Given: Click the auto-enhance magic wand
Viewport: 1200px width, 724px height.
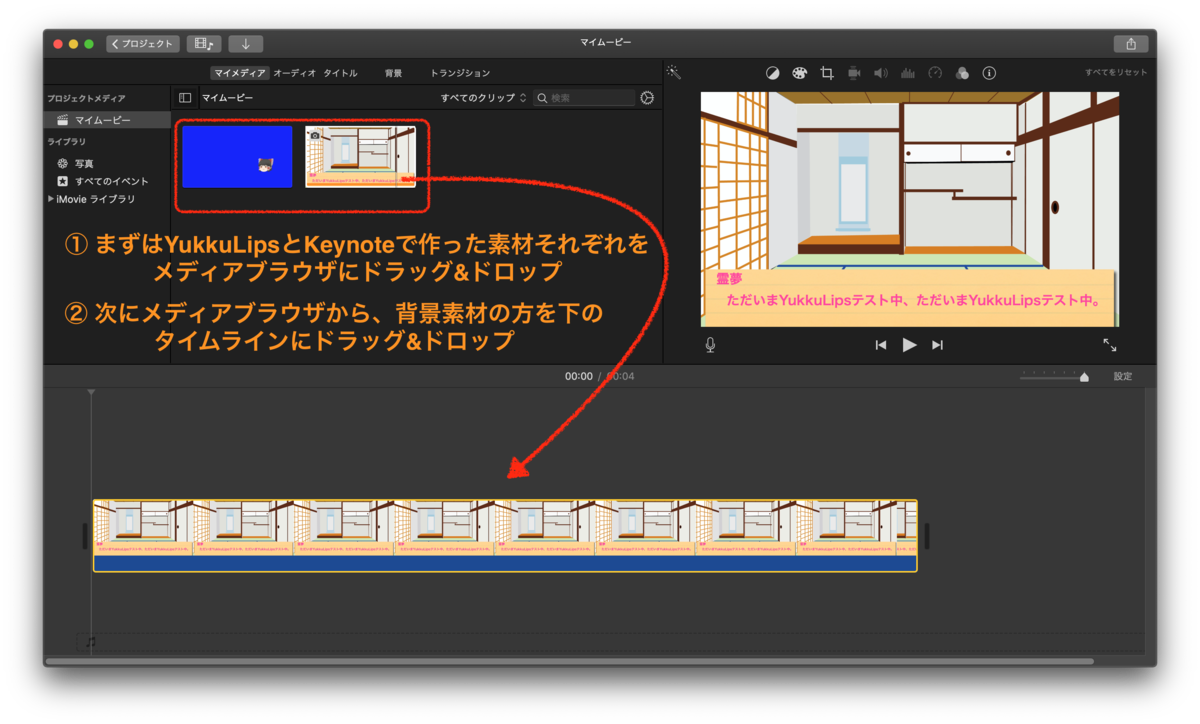Looking at the screenshot, I should [674, 73].
